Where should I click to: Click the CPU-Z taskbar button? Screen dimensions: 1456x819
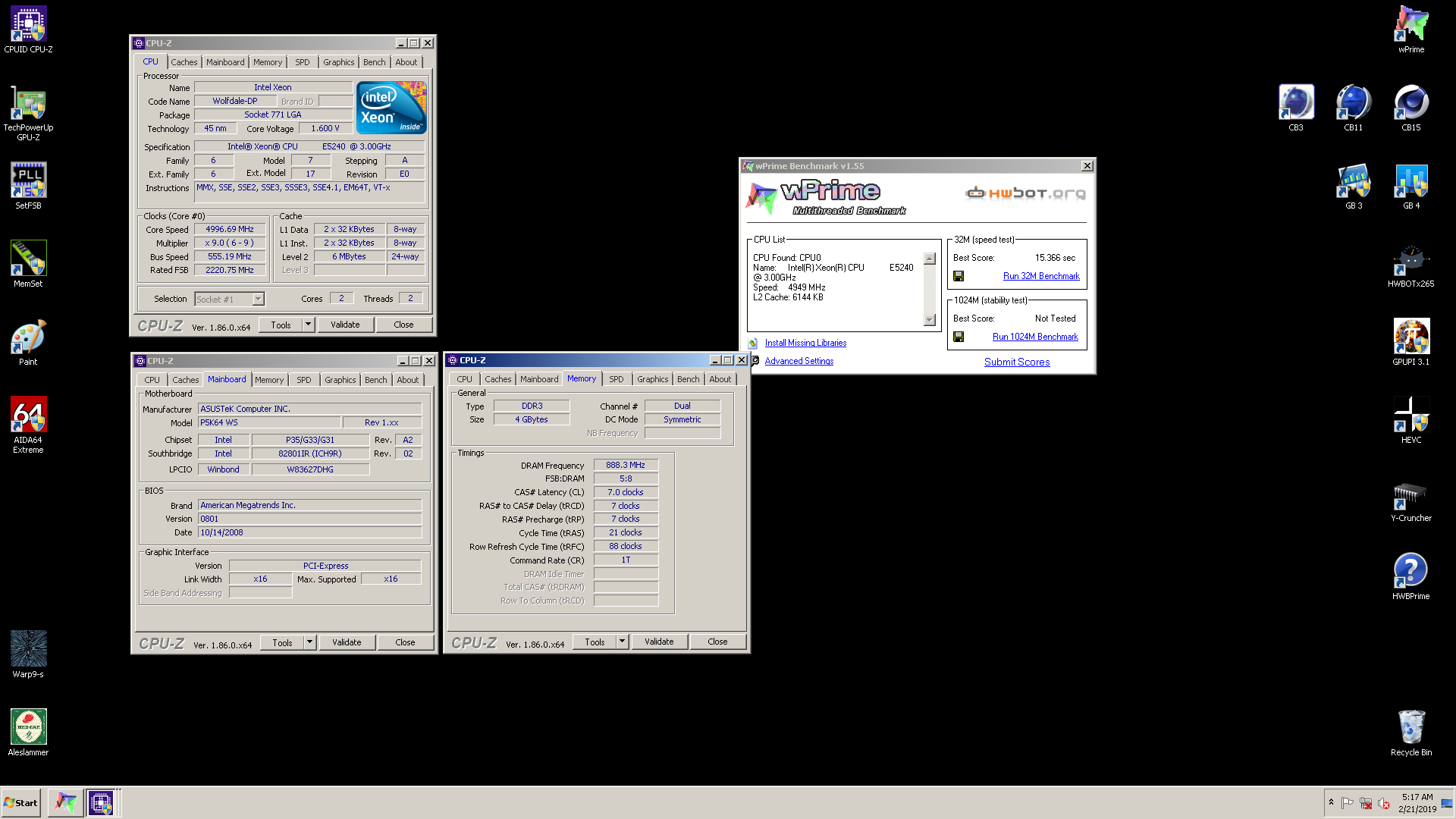click(x=101, y=802)
